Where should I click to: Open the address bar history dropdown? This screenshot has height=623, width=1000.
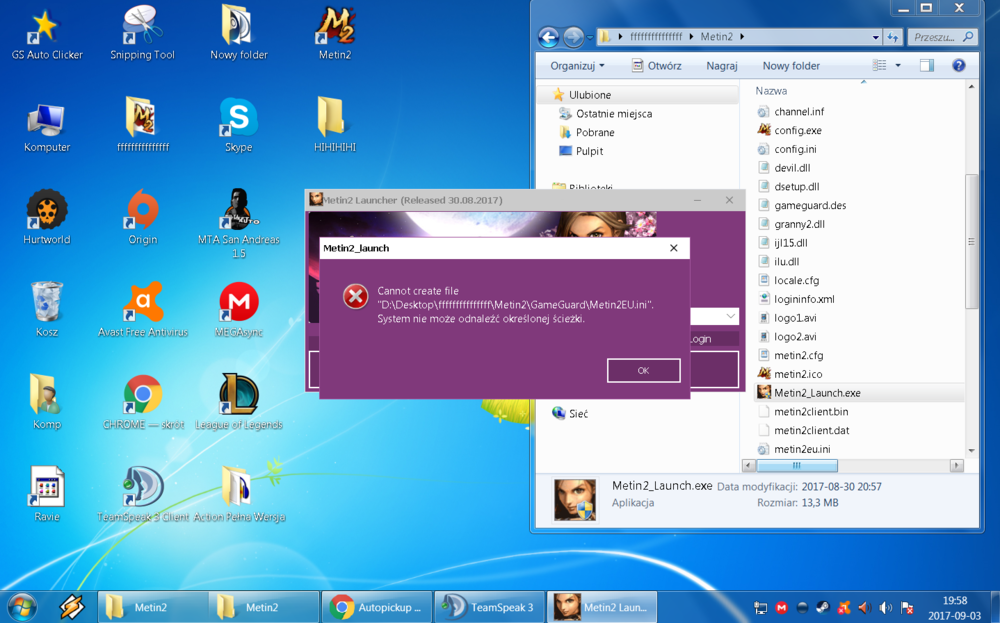click(875, 37)
